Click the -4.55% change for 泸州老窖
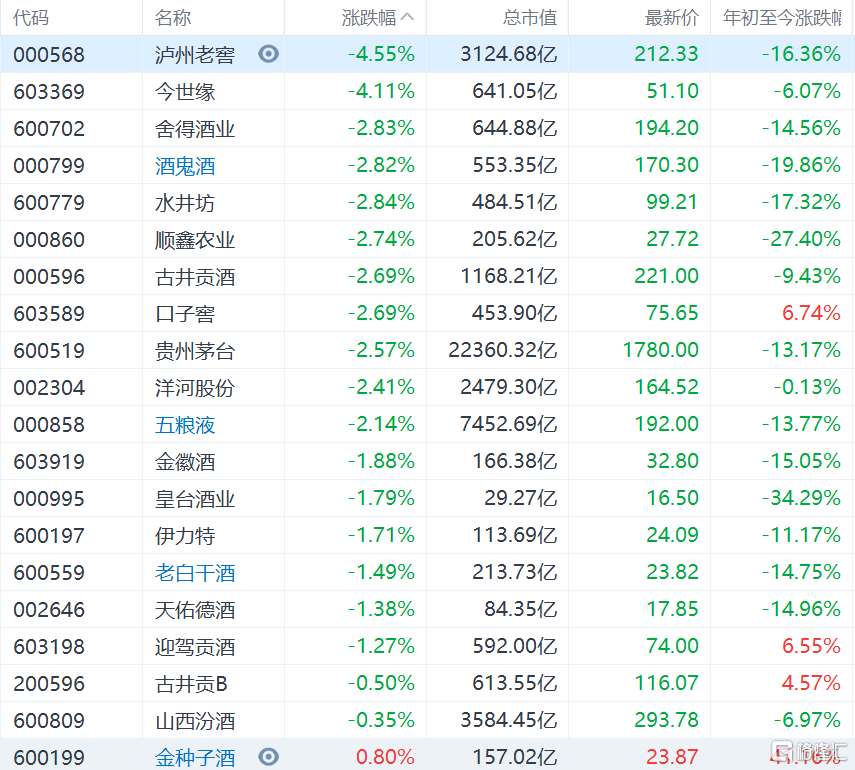This screenshot has height=770, width=855. coord(381,54)
